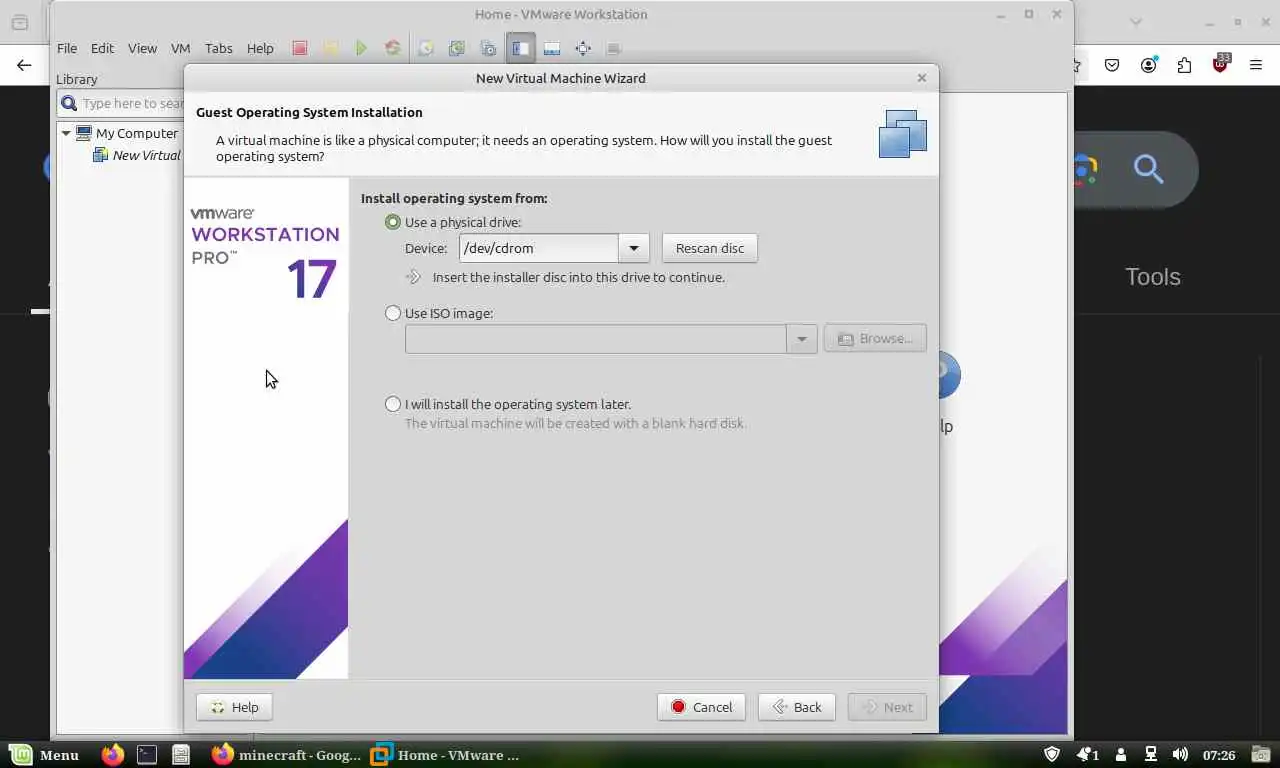Cancel the New Virtual Machine Wizard
The image size is (1280, 768).
[702, 707]
